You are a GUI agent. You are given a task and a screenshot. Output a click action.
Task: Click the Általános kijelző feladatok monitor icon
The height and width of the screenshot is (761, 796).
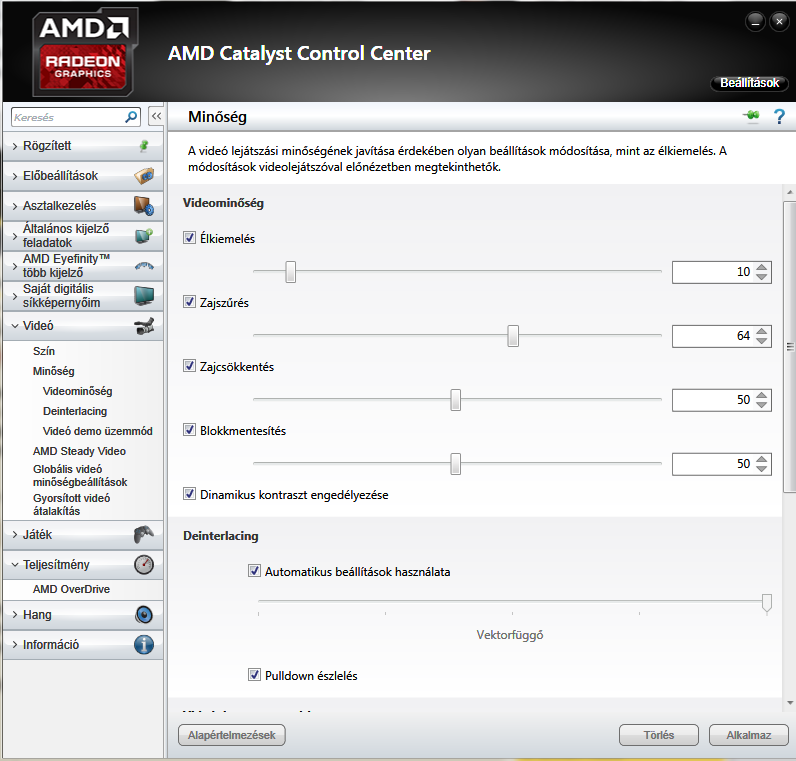pyautogui.click(x=144, y=236)
